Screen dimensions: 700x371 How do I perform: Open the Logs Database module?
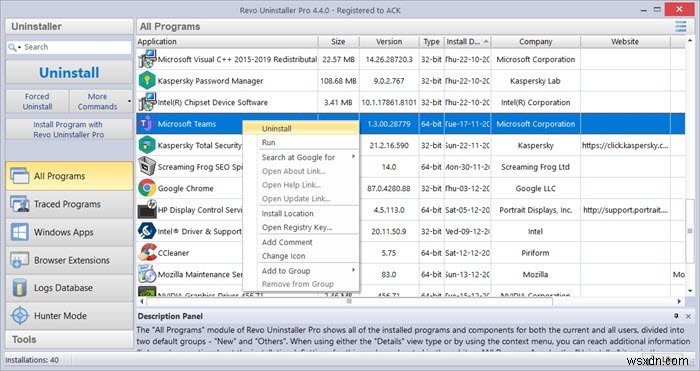pyautogui.click(x=69, y=288)
